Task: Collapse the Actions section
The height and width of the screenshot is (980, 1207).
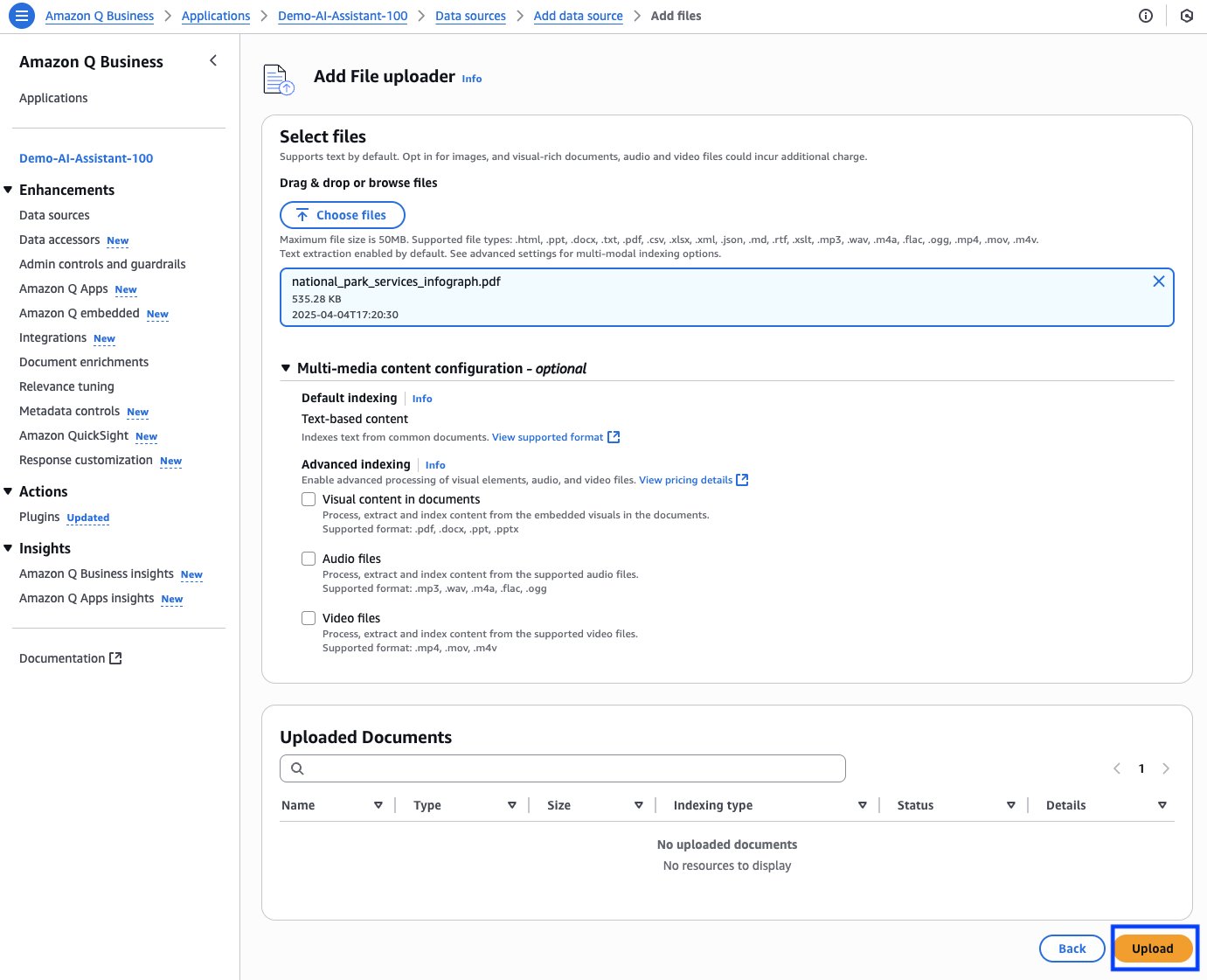Action: pos(8,491)
